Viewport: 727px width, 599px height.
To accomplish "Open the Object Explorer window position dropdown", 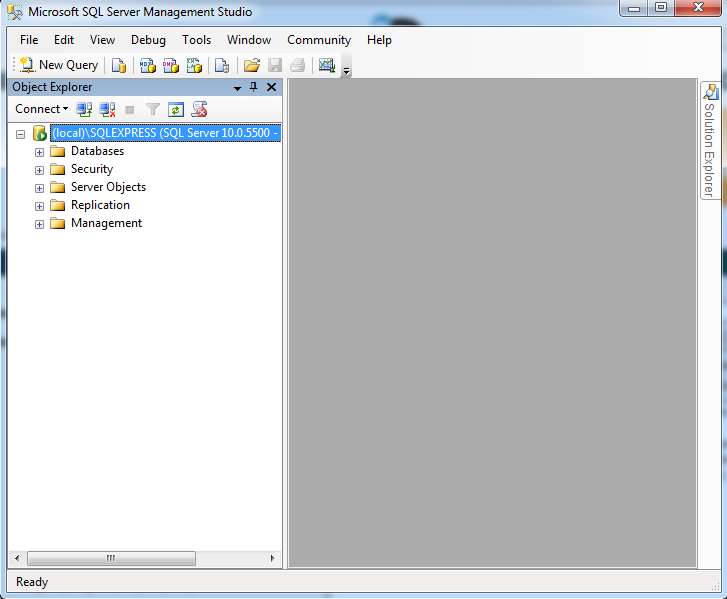I will coord(237,88).
